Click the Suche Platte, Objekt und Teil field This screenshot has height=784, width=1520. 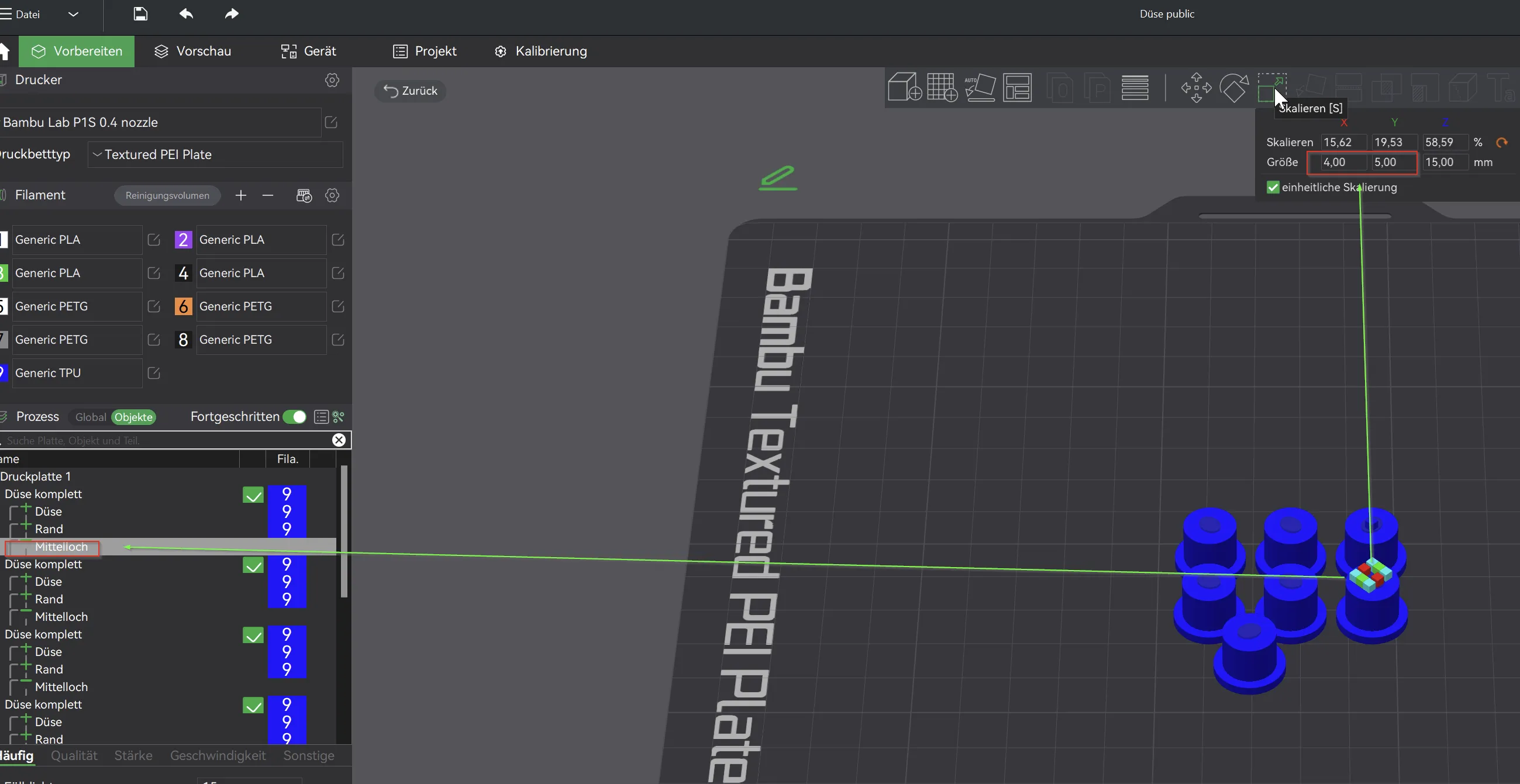coord(168,440)
